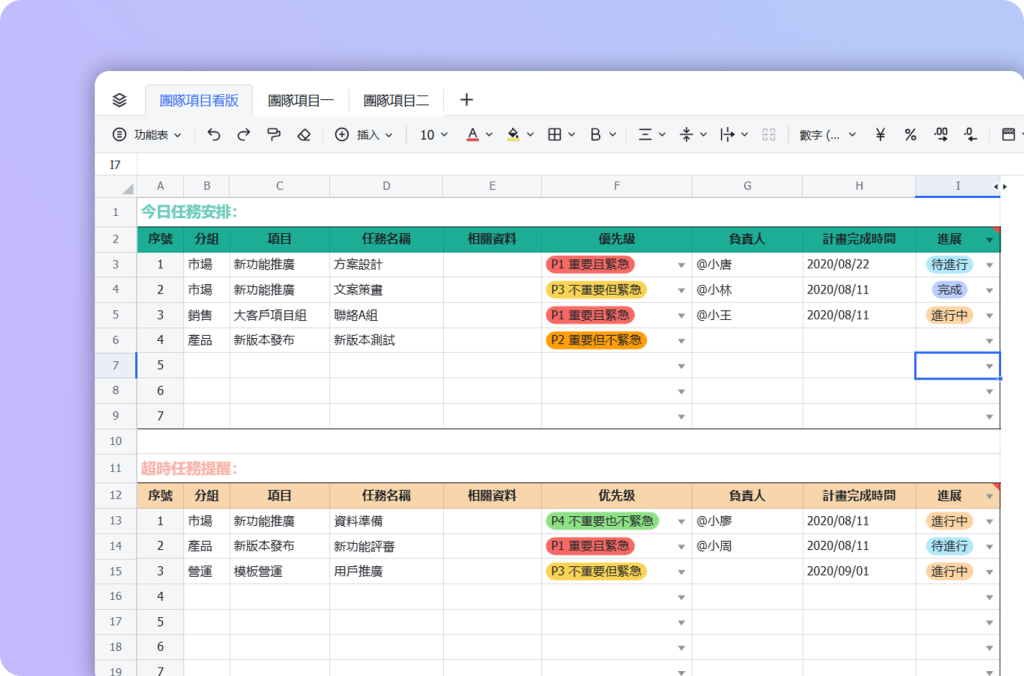Image resolution: width=1024 pixels, height=676 pixels.
Task: Open the sheet list layers icon
Action: click(120, 100)
